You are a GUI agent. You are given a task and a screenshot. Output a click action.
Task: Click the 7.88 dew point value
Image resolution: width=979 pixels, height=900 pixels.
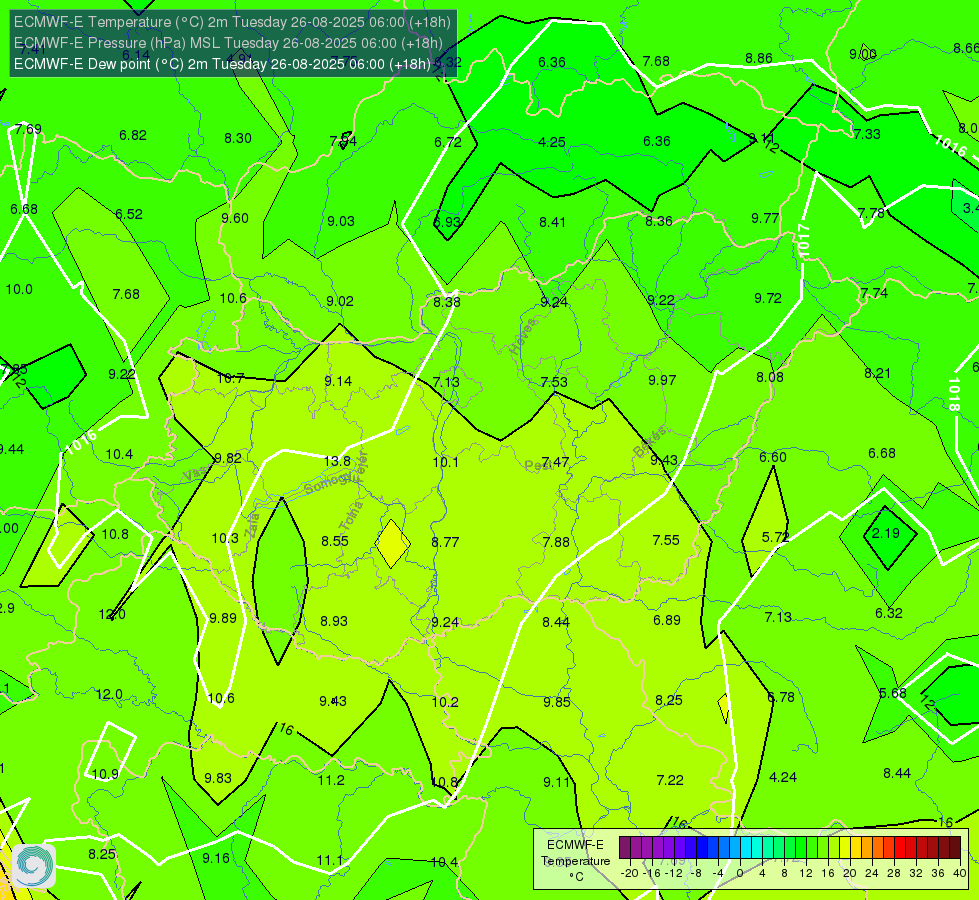(x=556, y=541)
